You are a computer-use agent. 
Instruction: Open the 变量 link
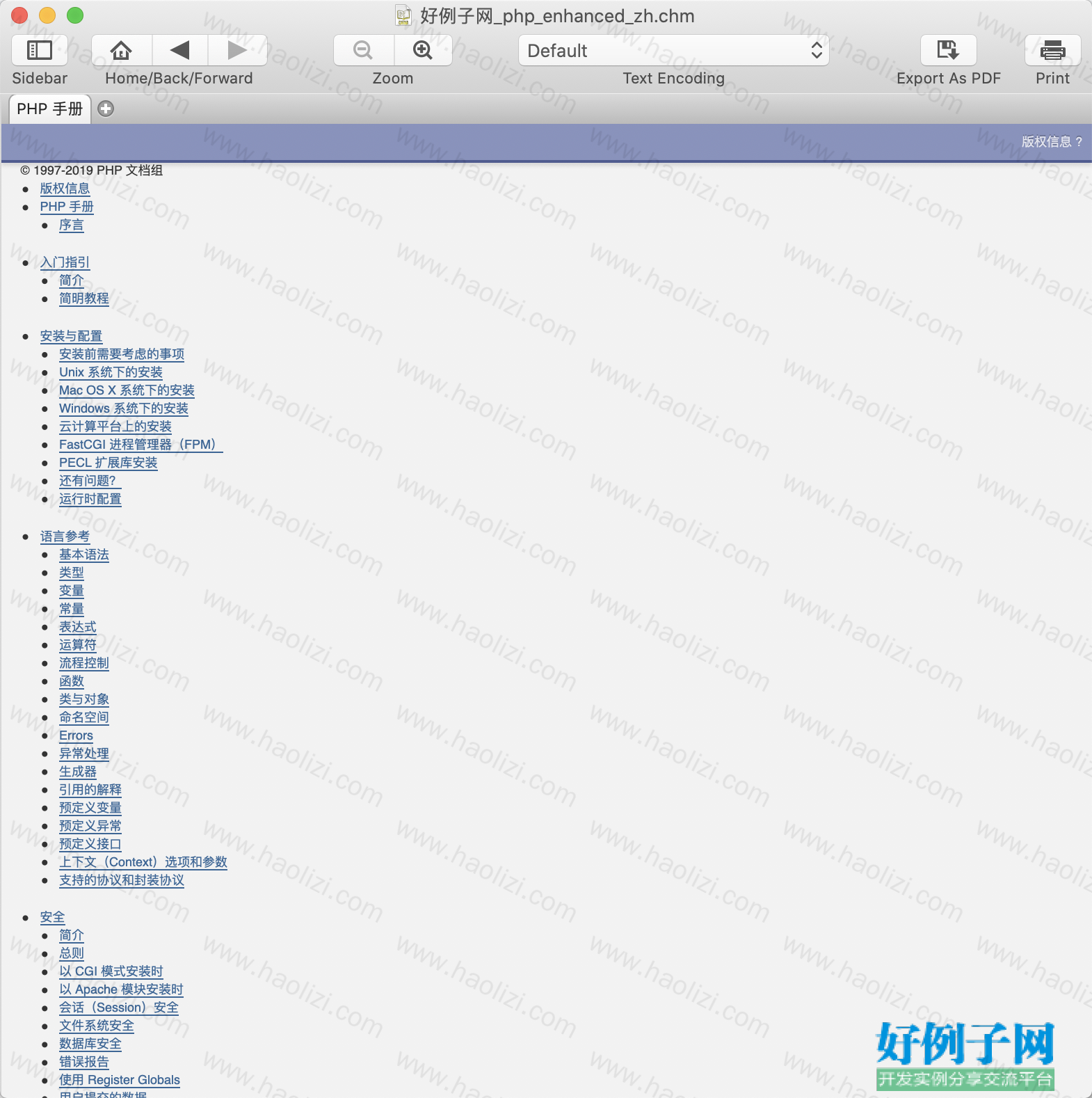[x=71, y=591]
